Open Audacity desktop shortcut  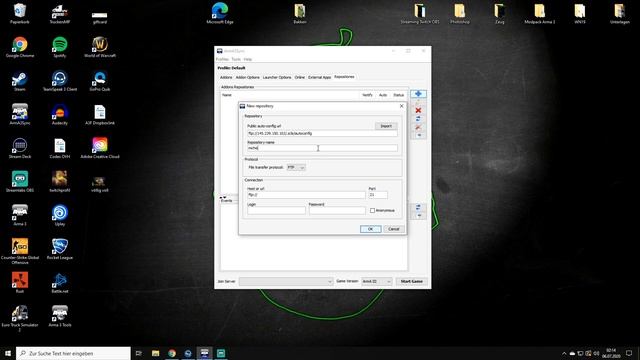60,114
